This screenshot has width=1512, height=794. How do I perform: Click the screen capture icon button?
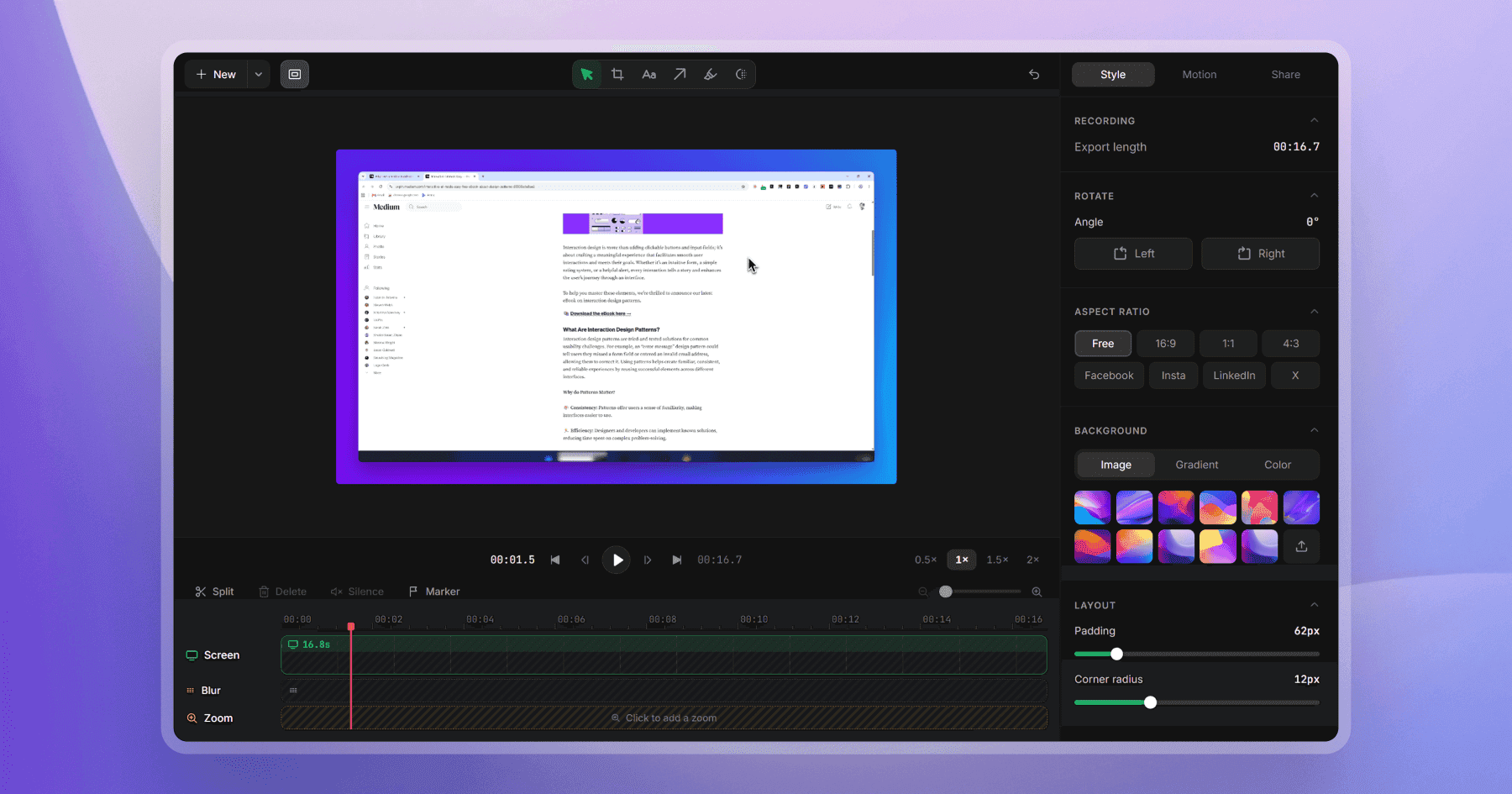295,74
